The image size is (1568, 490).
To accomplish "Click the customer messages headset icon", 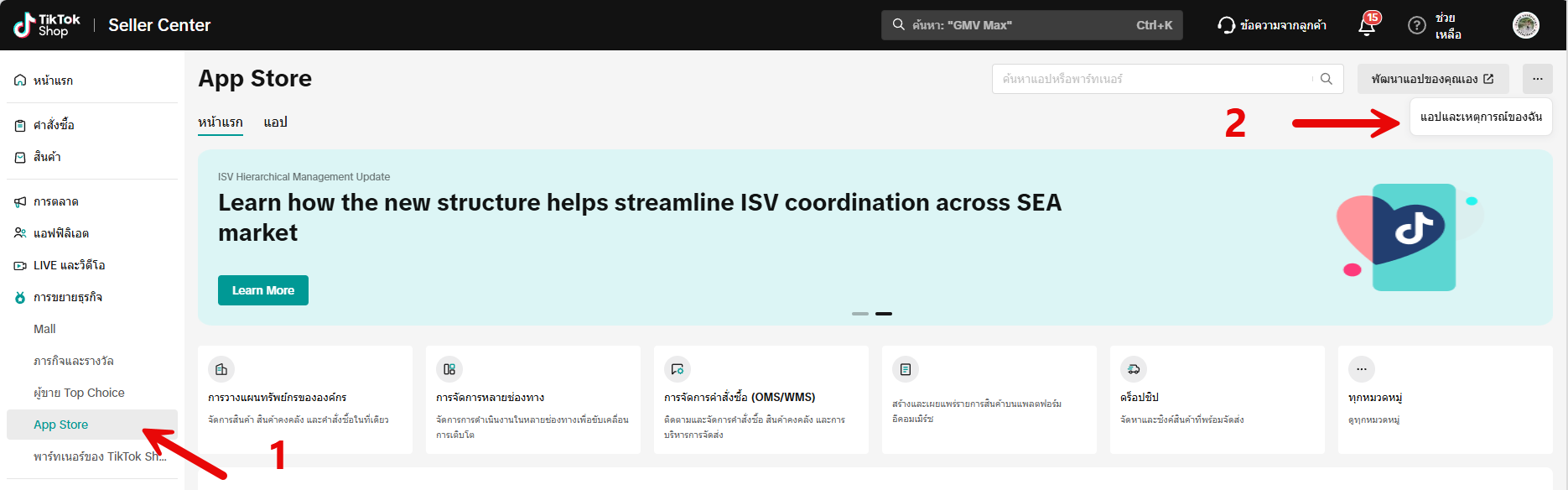I will [x=1226, y=25].
